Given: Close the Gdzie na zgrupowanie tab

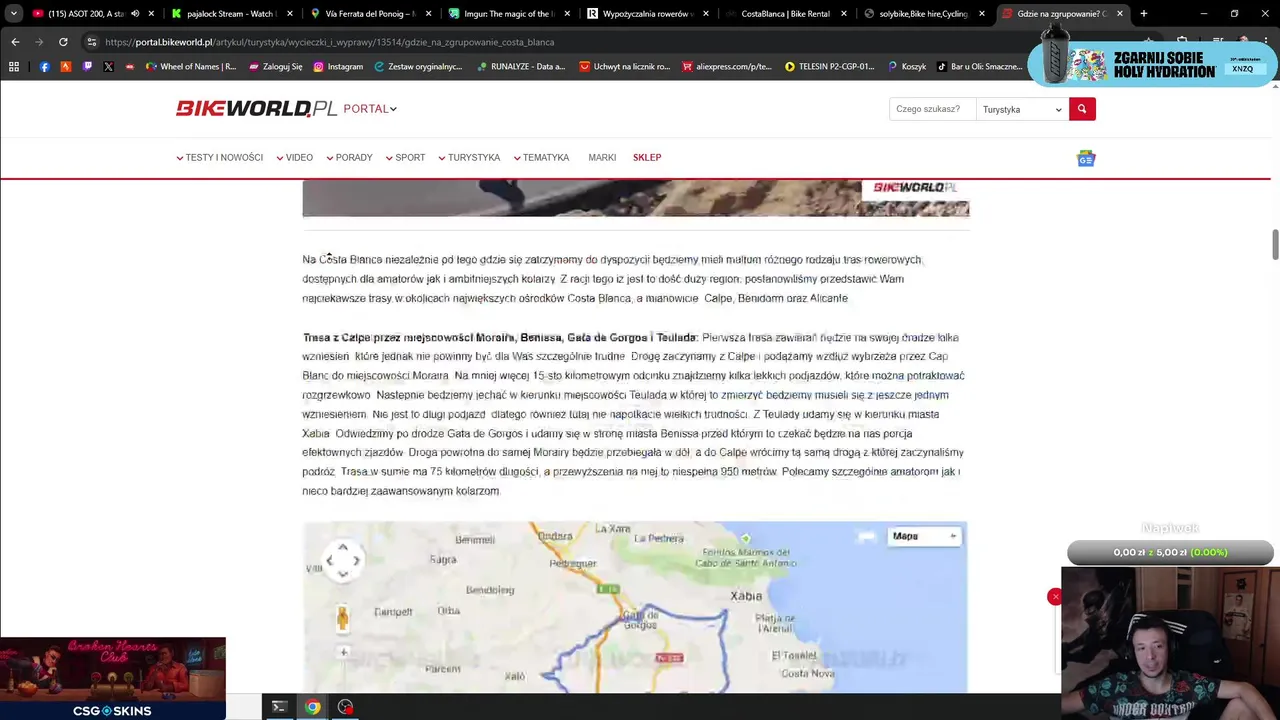Looking at the screenshot, I should click(1119, 14).
